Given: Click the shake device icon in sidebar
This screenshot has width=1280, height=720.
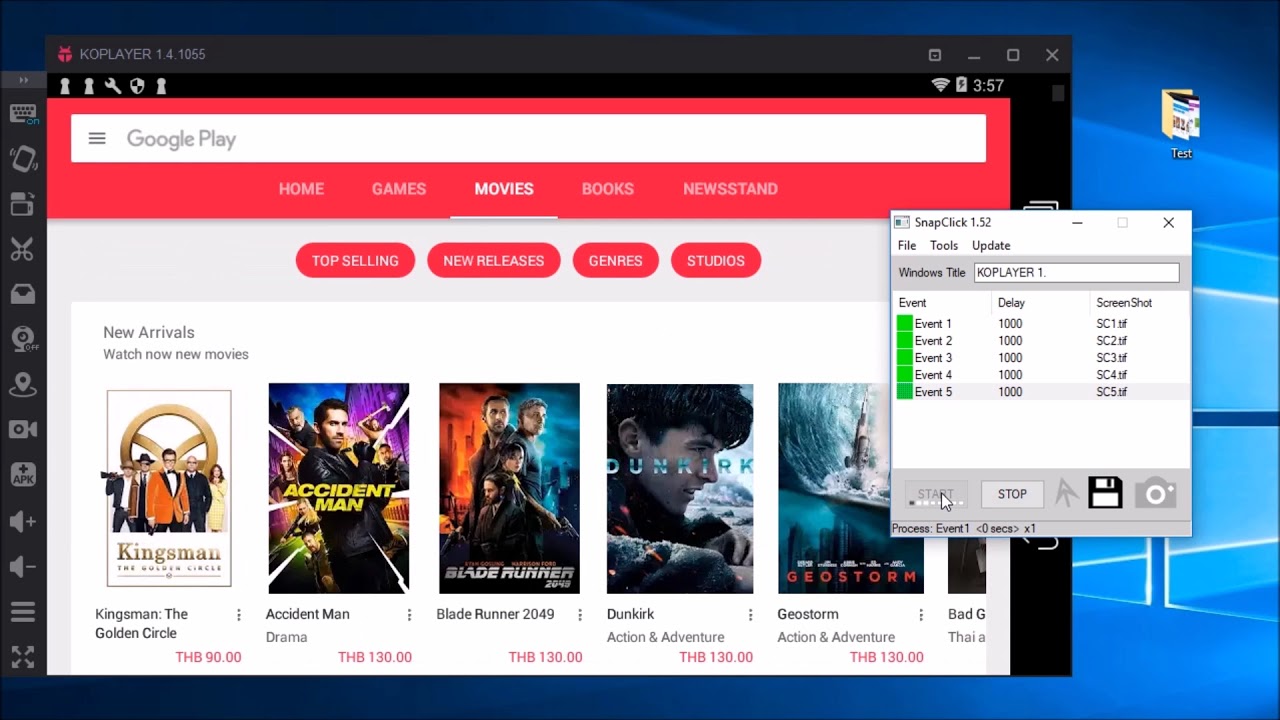Looking at the screenshot, I should coord(23,158).
